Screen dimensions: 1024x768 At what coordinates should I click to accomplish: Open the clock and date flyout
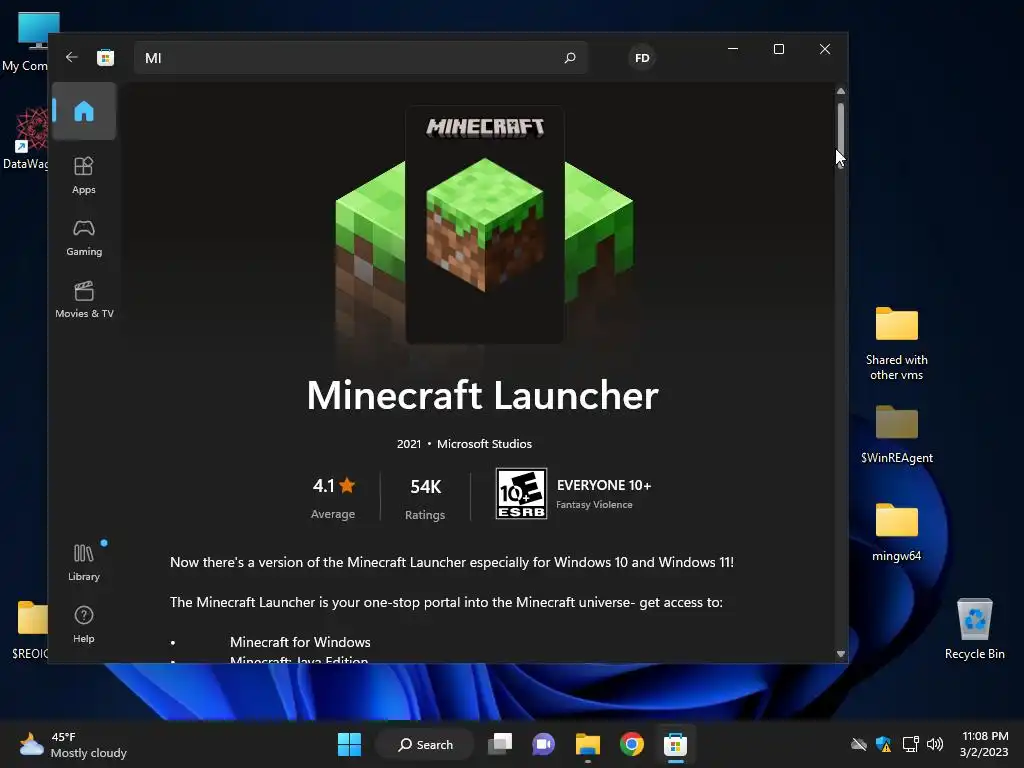(x=985, y=744)
